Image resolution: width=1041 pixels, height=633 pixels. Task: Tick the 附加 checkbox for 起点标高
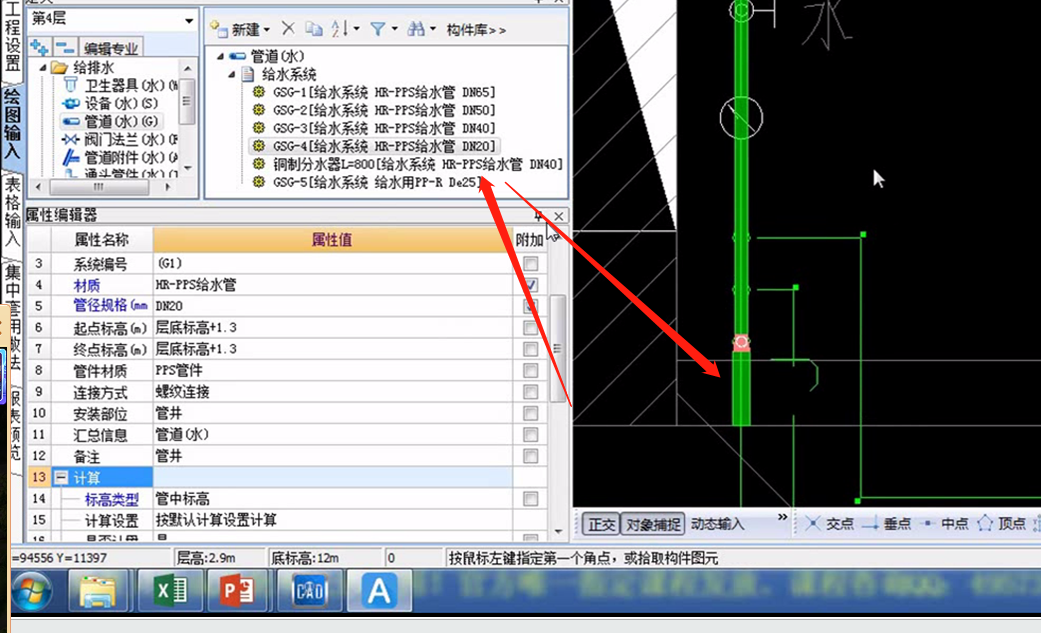(x=530, y=327)
